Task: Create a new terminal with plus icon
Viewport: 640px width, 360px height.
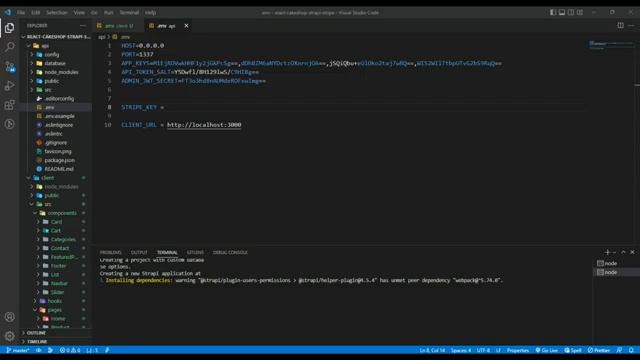Action: pyautogui.click(x=607, y=252)
